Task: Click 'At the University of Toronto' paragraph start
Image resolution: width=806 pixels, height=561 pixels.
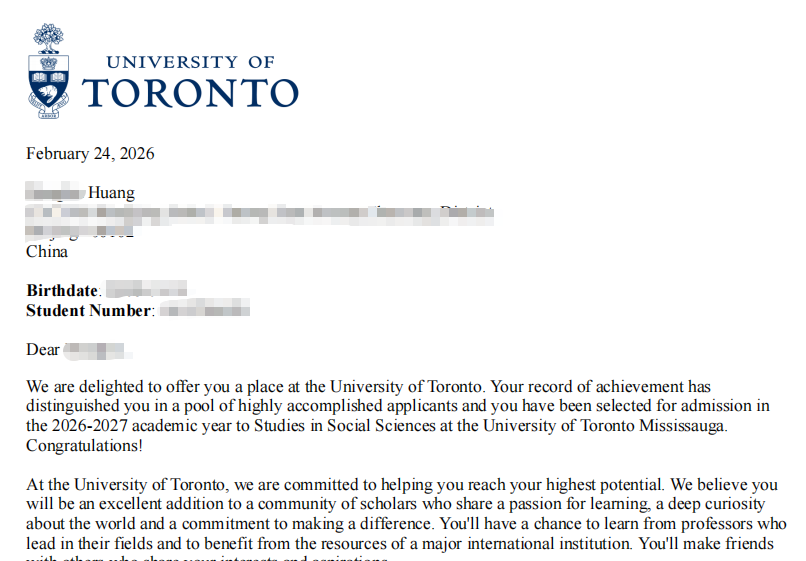Action: pos(126,485)
